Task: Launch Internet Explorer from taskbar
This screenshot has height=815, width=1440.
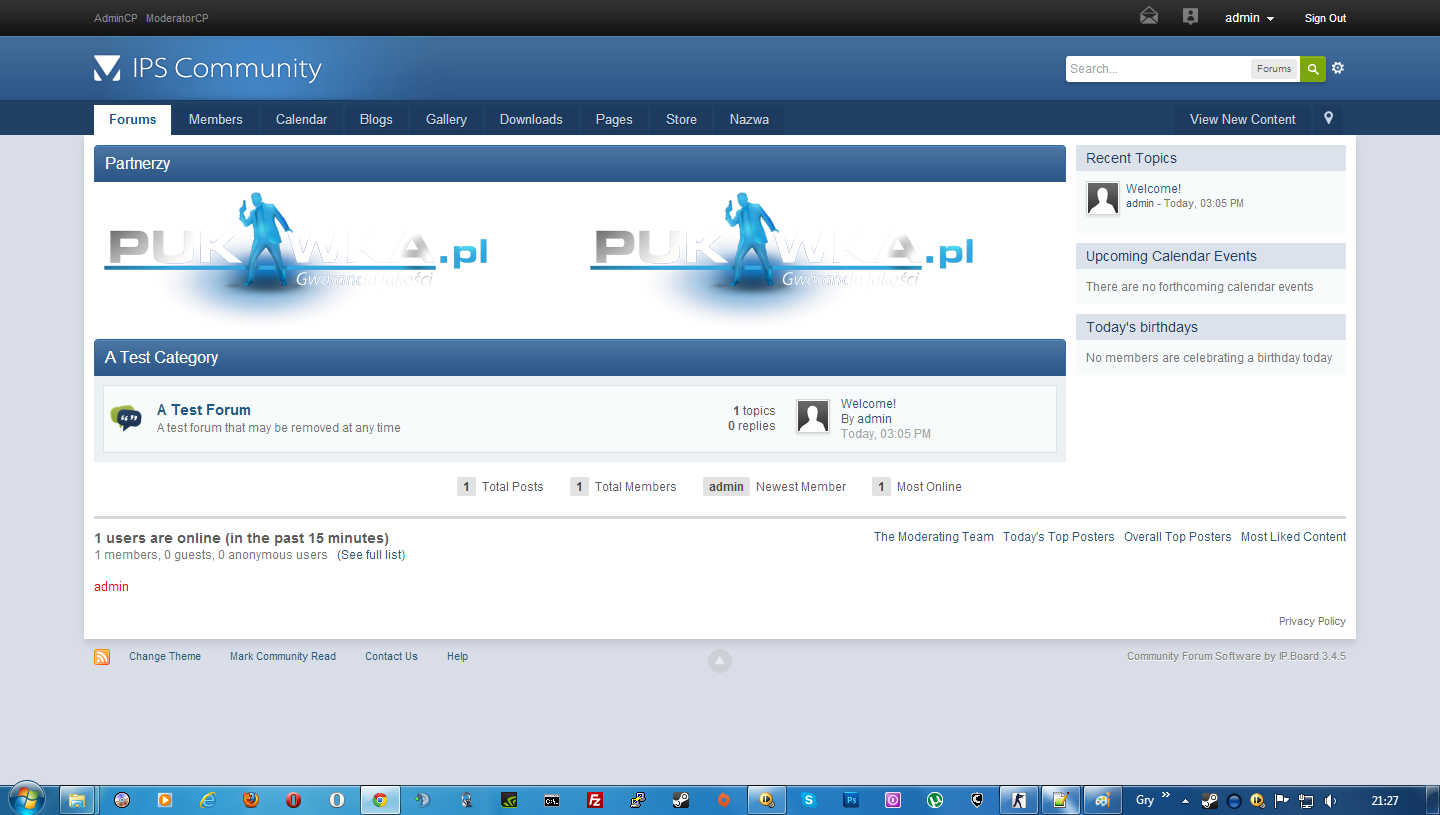Action: tap(208, 800)
